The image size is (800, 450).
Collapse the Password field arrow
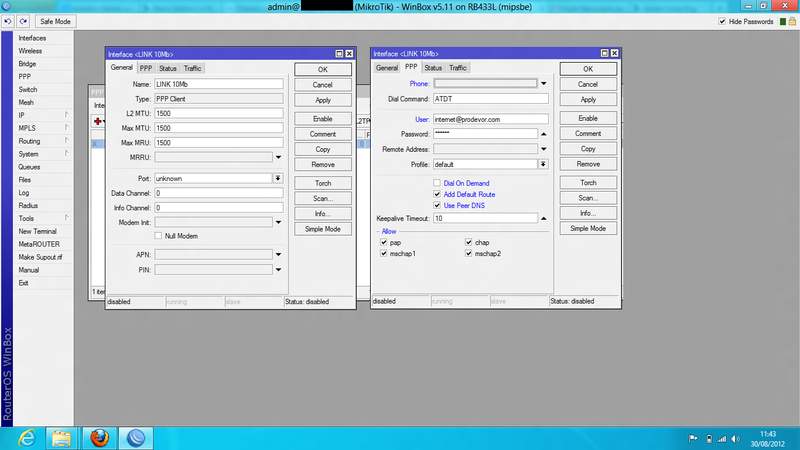[x=544, y=134]
